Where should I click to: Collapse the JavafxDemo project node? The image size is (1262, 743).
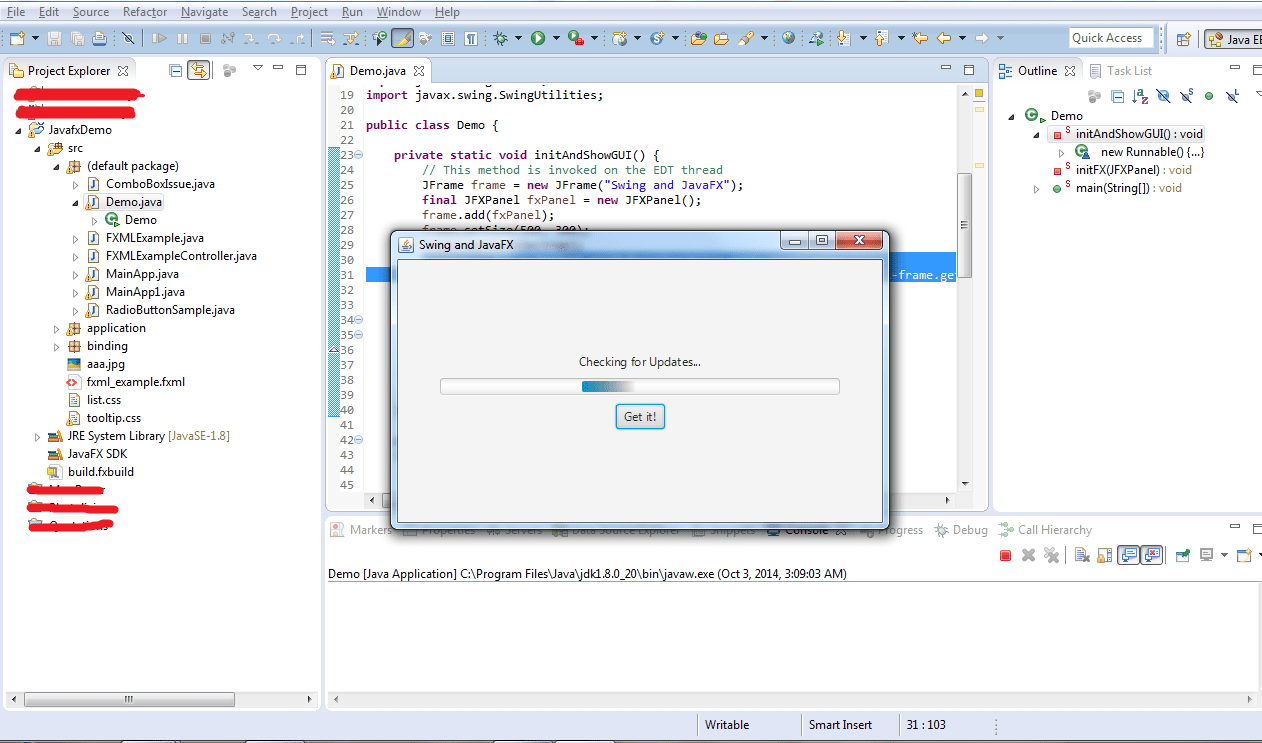19,130
